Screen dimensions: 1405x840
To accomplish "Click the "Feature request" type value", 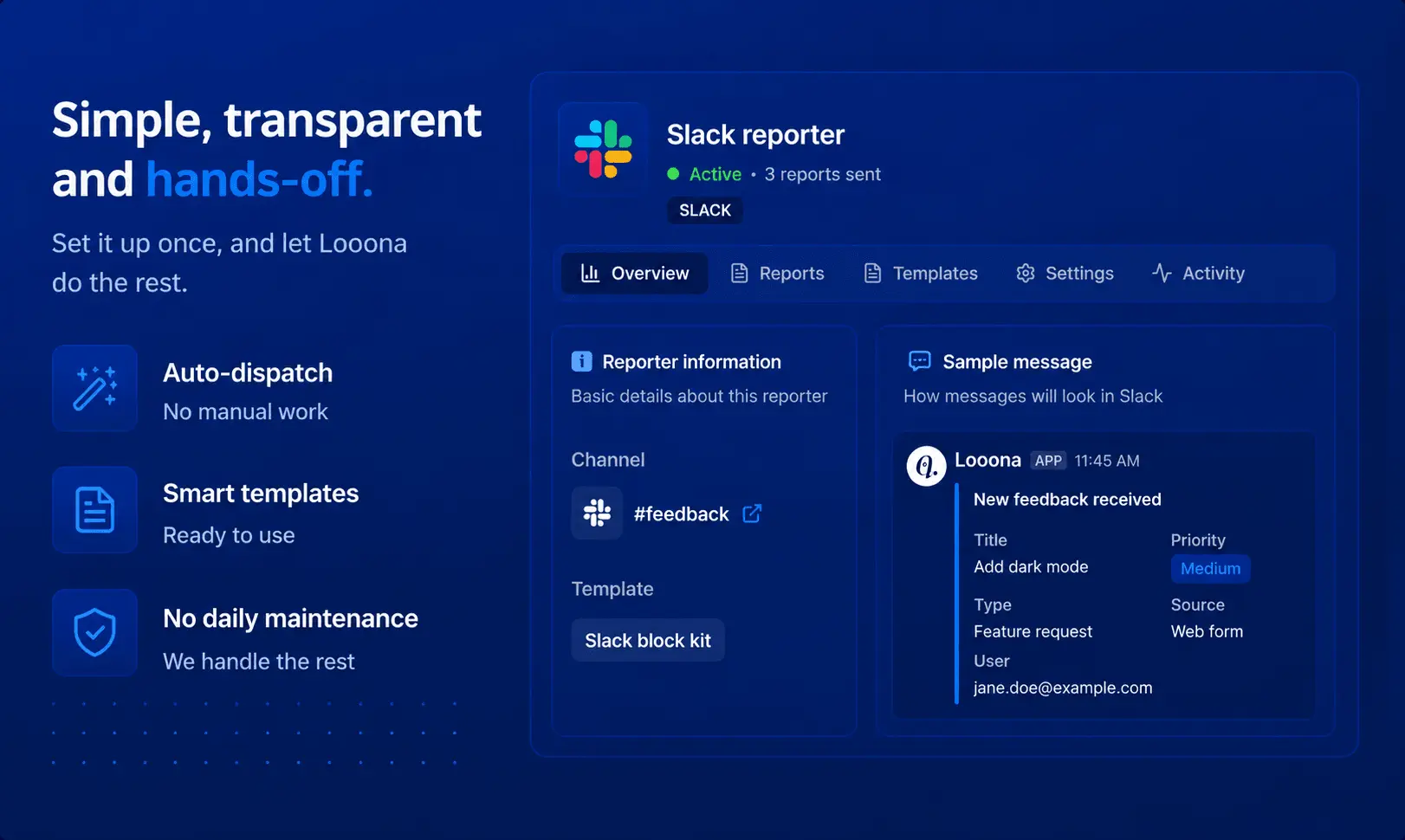I will [1033, 632].
